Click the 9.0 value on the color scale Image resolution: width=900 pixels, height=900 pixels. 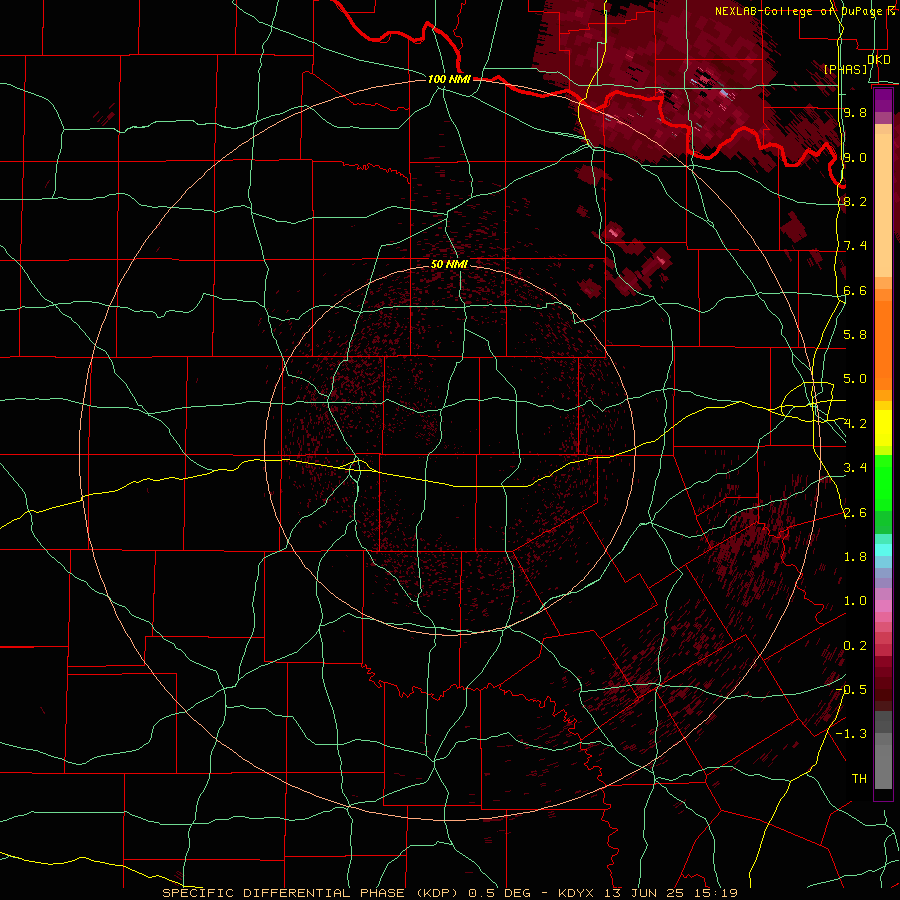point(855,157)
